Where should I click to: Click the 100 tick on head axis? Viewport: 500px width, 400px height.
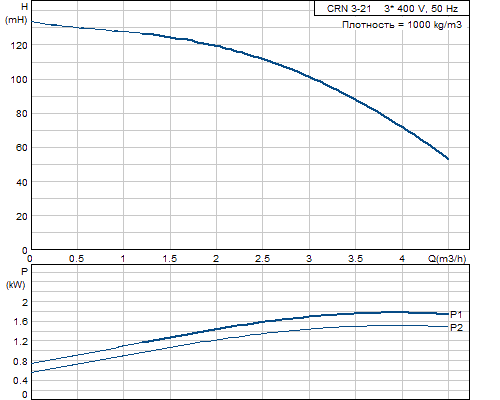coord(19,80)
